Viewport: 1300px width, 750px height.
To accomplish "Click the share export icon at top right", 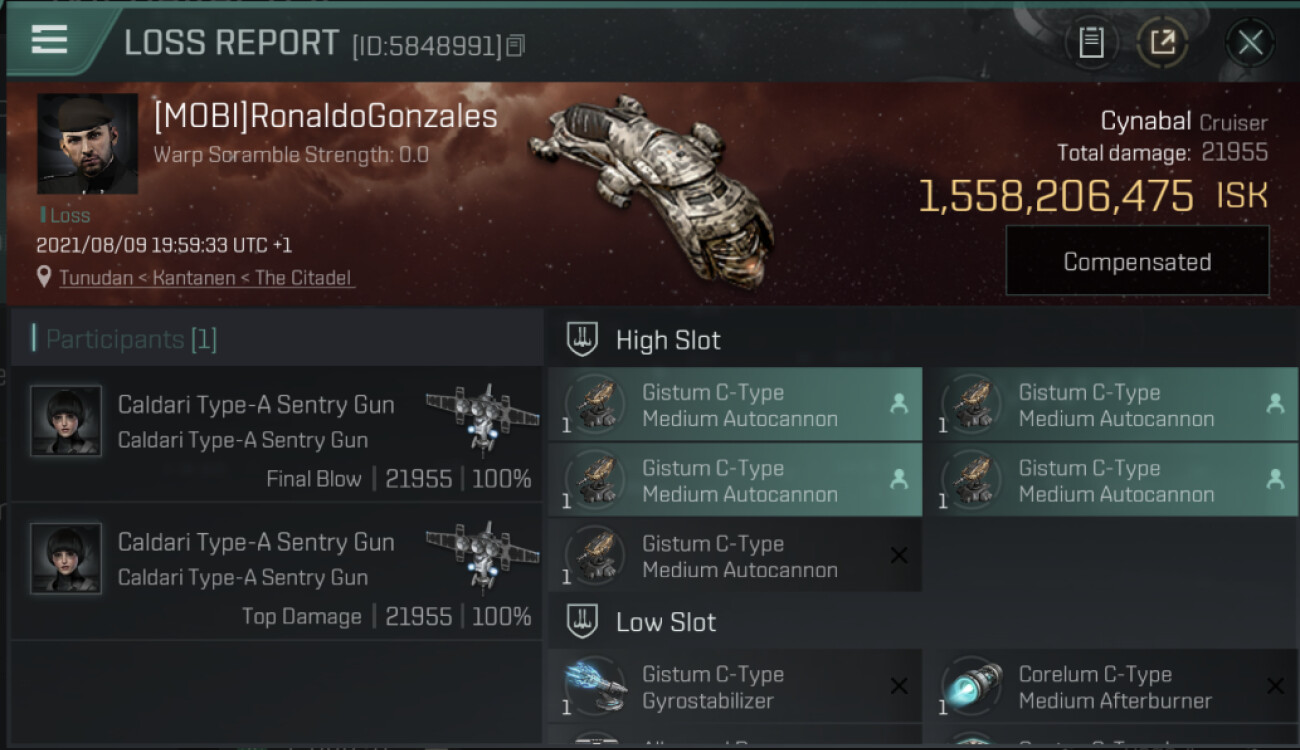I will (1161, 43).
